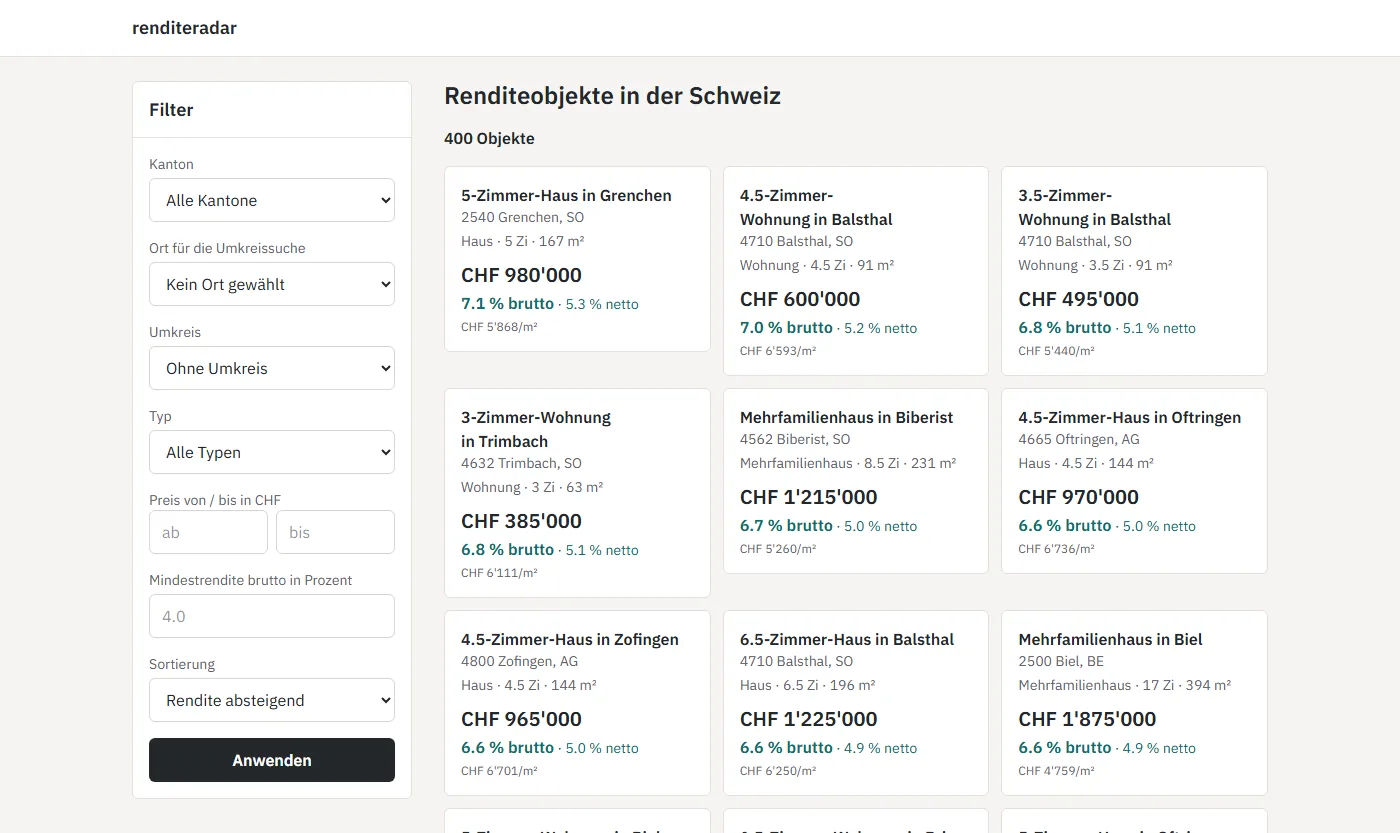Select the Mindestrendite brutto input field
1400x833 pixels.
point(272,616)
